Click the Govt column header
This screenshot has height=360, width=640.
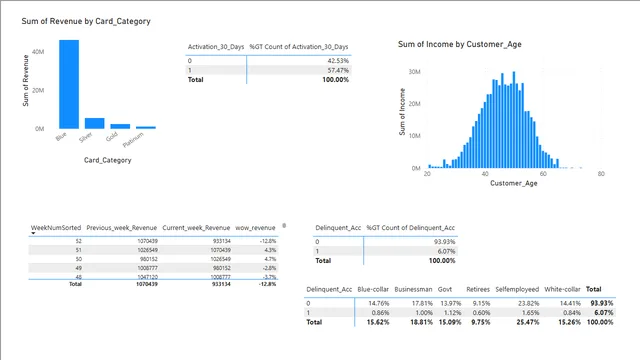(x=445, y=289)
